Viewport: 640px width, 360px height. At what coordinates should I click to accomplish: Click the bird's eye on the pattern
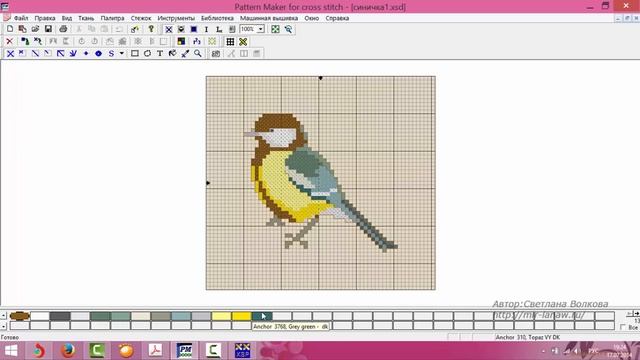pyautogui.click(x=271, y=130)
